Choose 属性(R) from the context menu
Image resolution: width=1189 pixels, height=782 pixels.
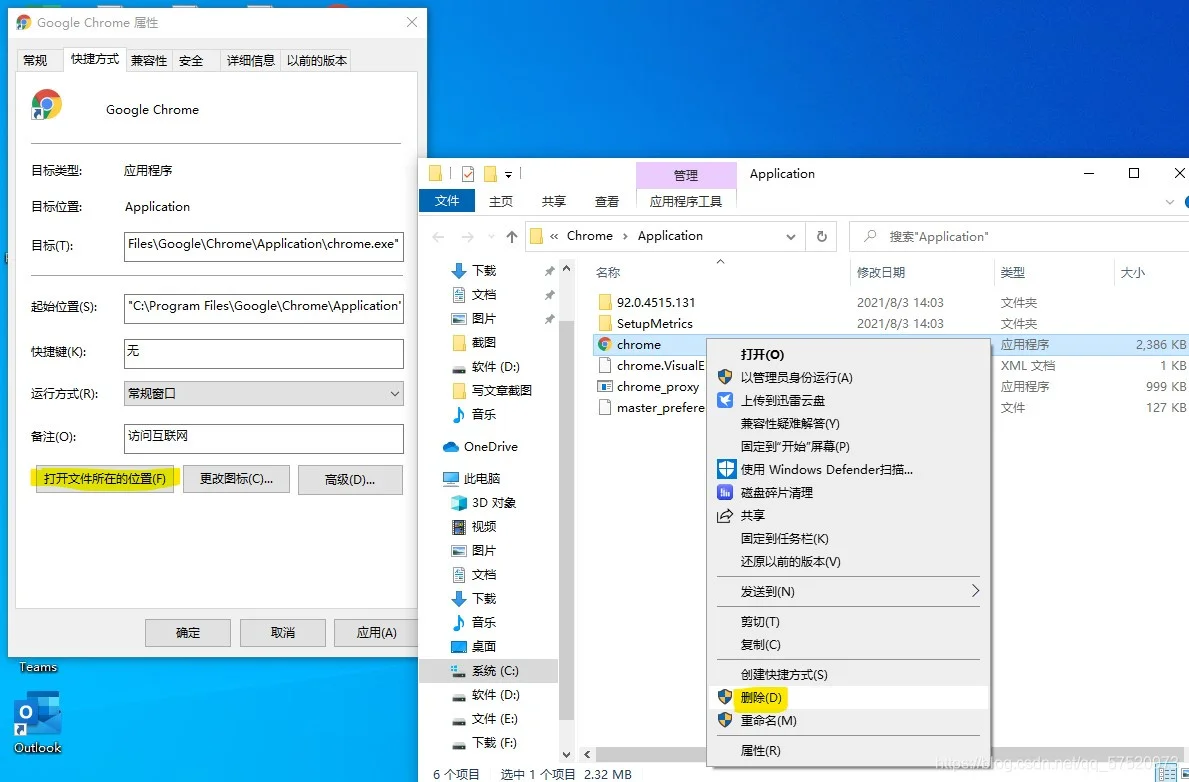pyautogui.click(x=849, y=750)
